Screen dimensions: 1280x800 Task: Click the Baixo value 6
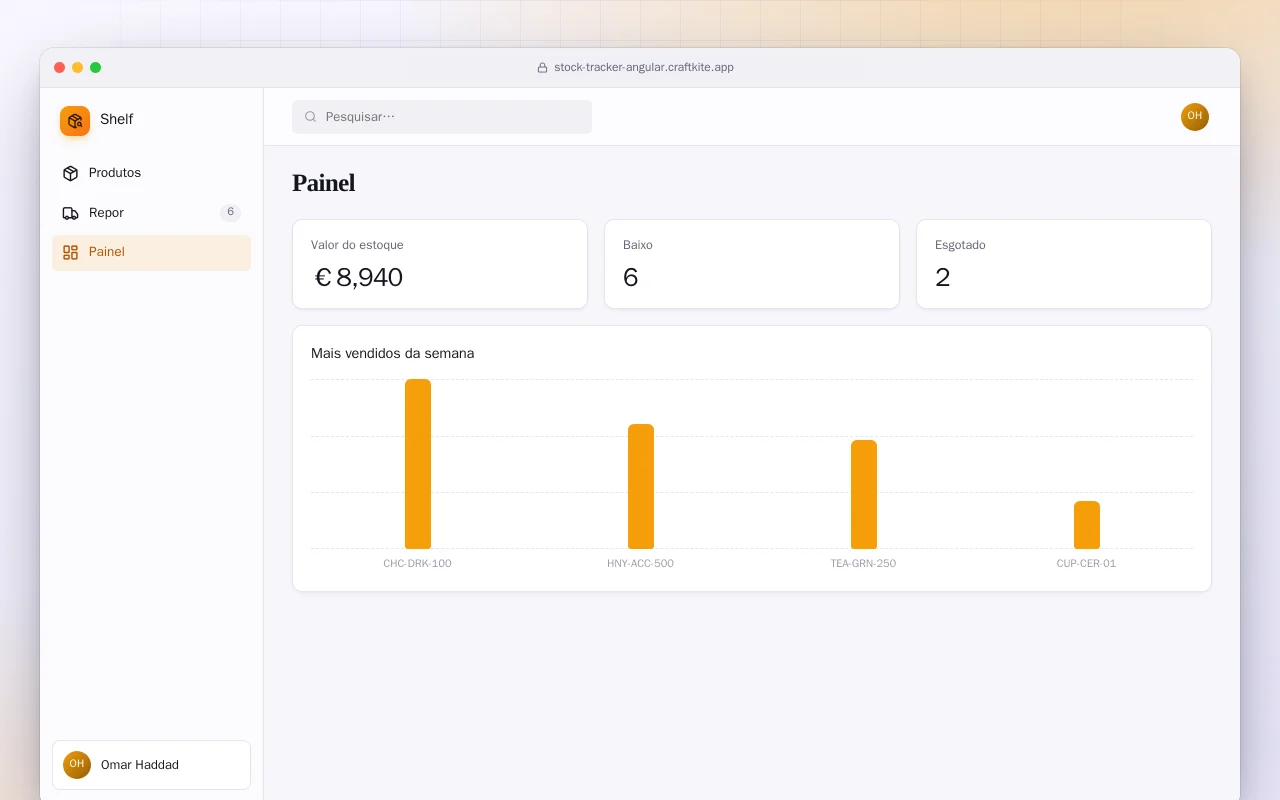pos(630,278)
